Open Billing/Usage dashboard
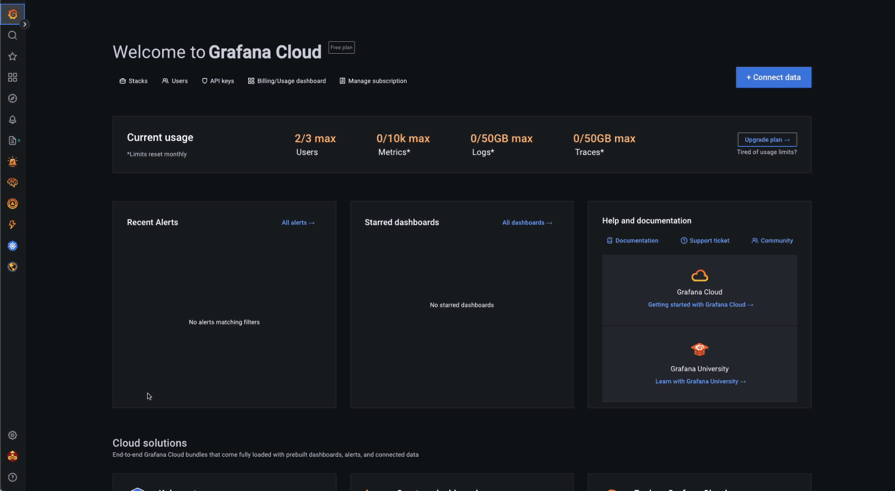The height and width of the screenshot is (491, 895). 287,81
